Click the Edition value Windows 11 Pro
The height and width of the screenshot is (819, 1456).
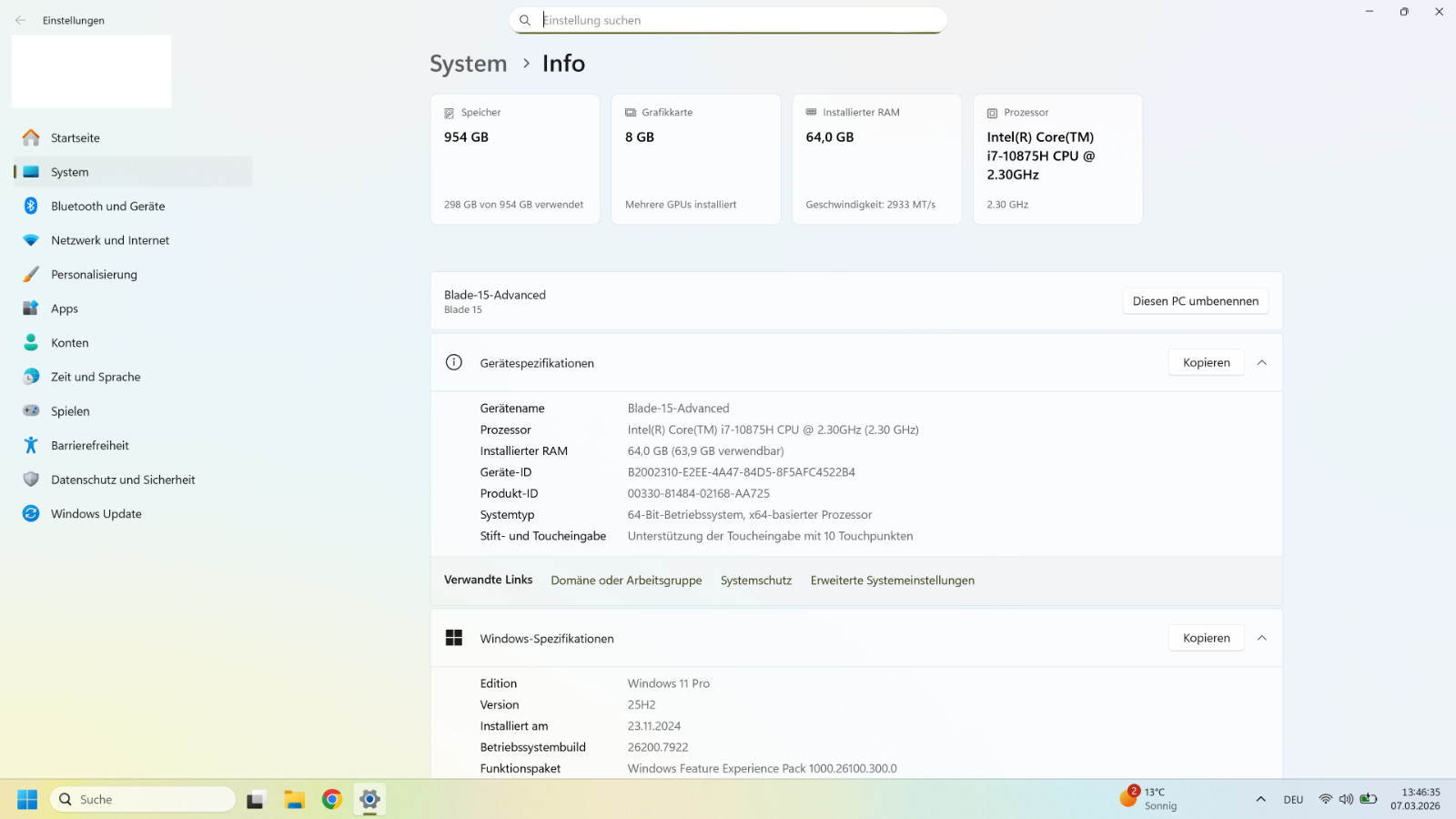(x=668, y=683)
